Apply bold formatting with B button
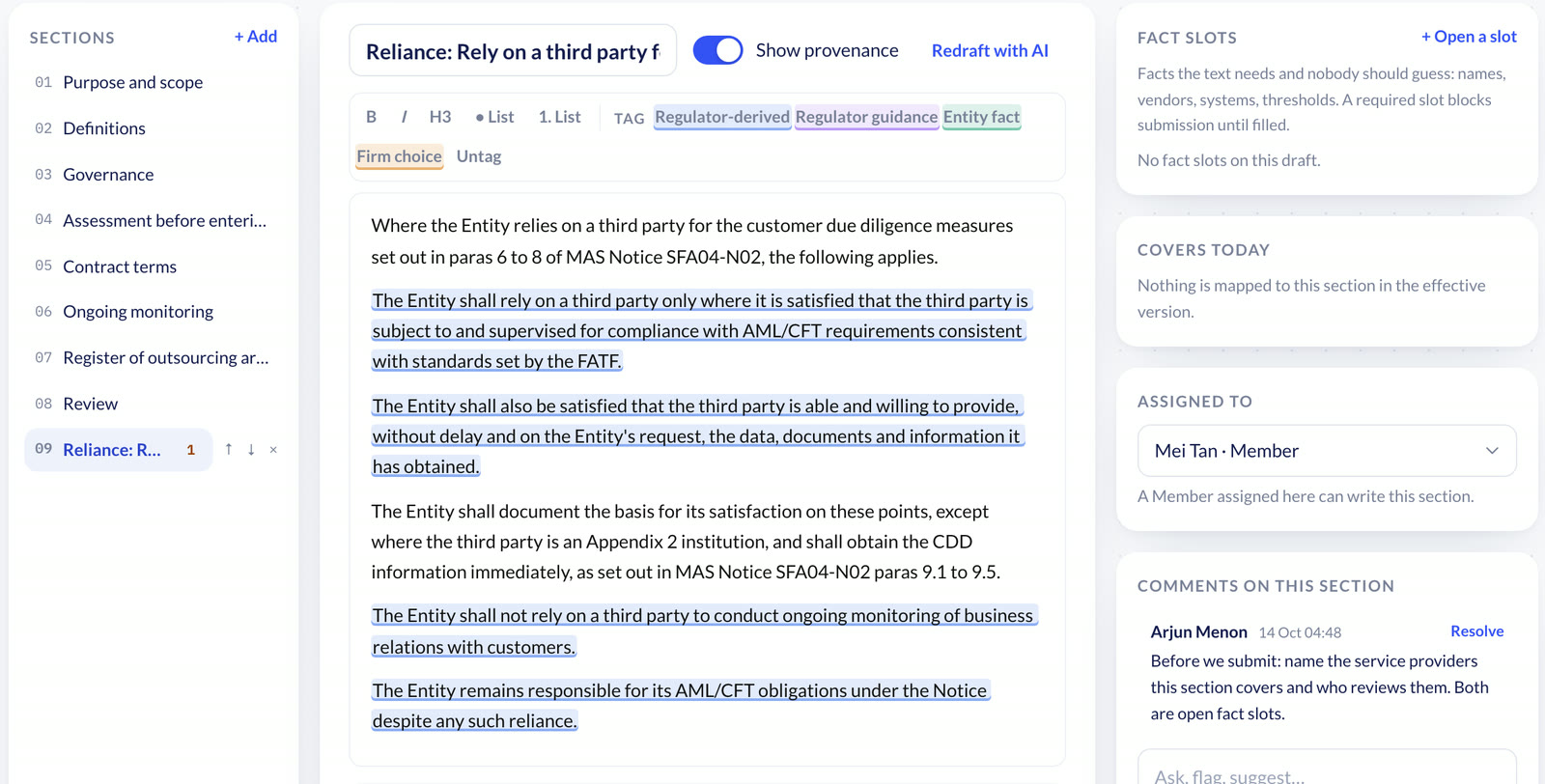 (x=371, y=117)
